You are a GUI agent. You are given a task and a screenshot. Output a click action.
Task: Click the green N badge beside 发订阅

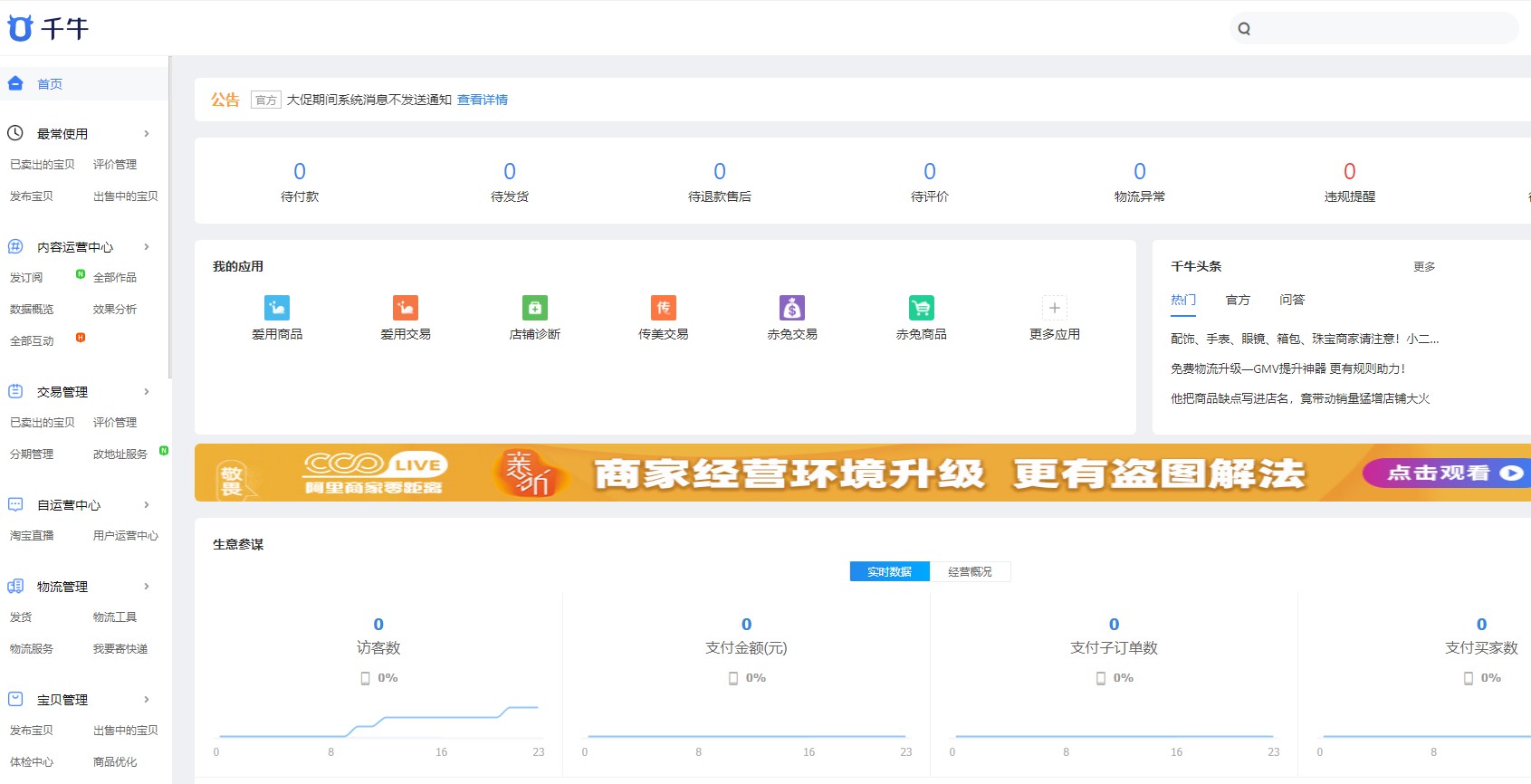click(81, 273)
